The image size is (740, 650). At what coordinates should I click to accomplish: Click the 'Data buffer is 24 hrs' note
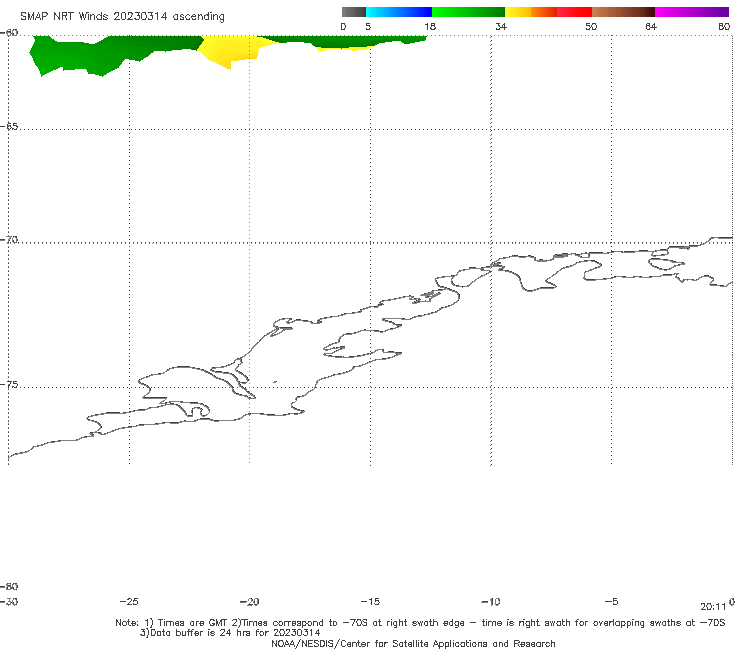[230, 633]
